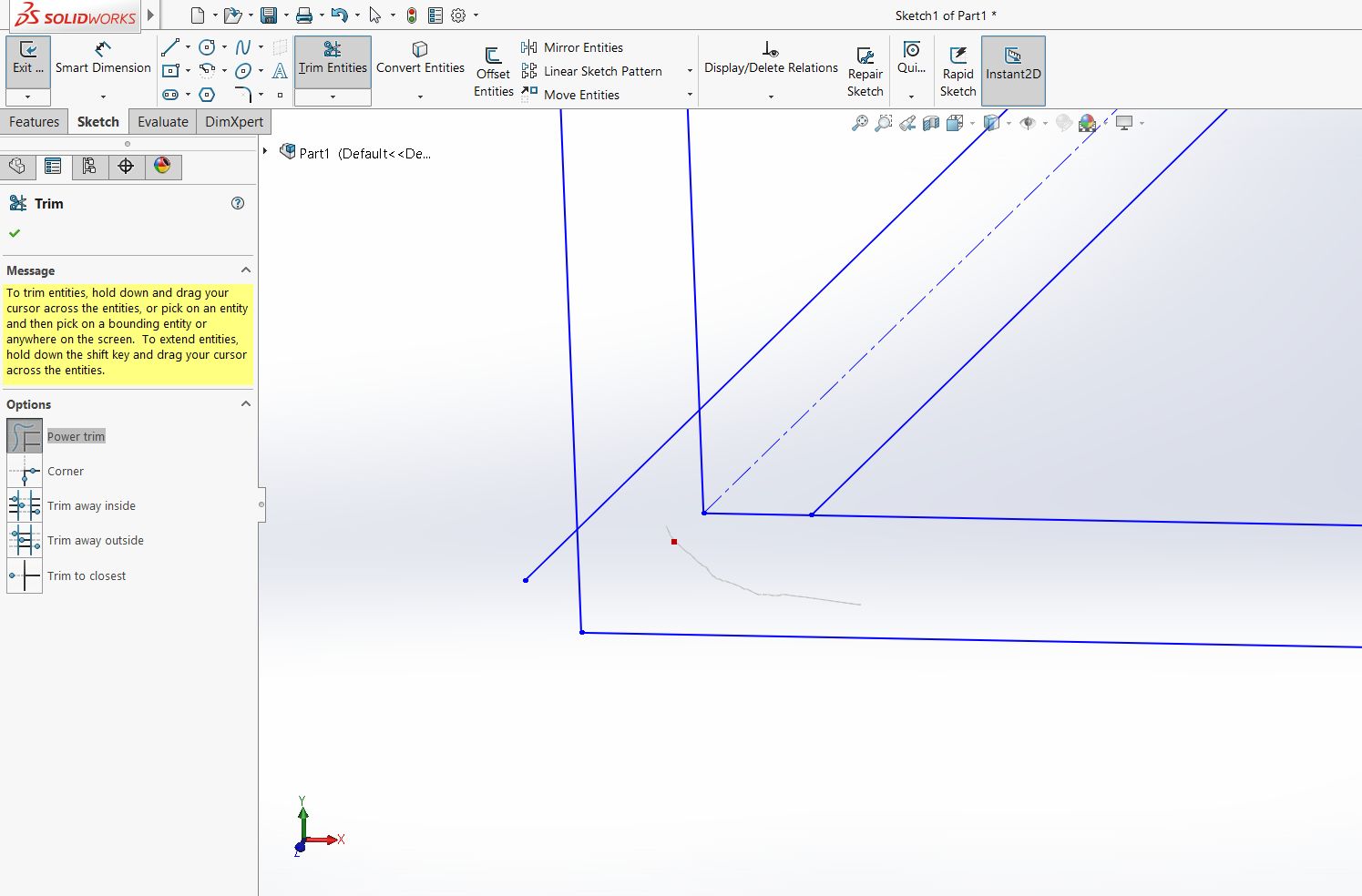Open the Display/Delete Relations dropdown arrow
The height and width of the screenshot is (896, 1362).
coord(771,97)
